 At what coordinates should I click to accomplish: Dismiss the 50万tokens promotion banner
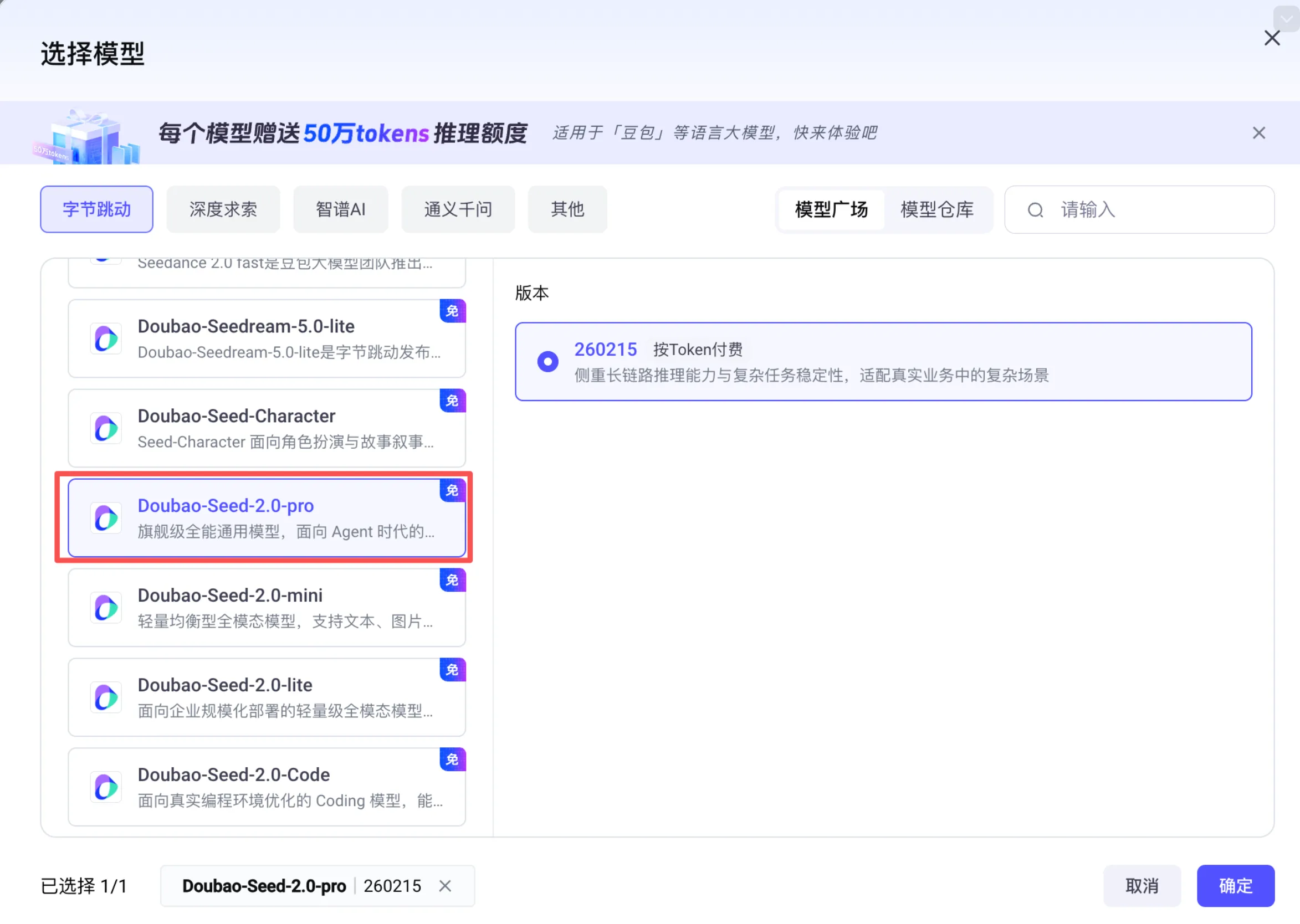click(1258, 133)
